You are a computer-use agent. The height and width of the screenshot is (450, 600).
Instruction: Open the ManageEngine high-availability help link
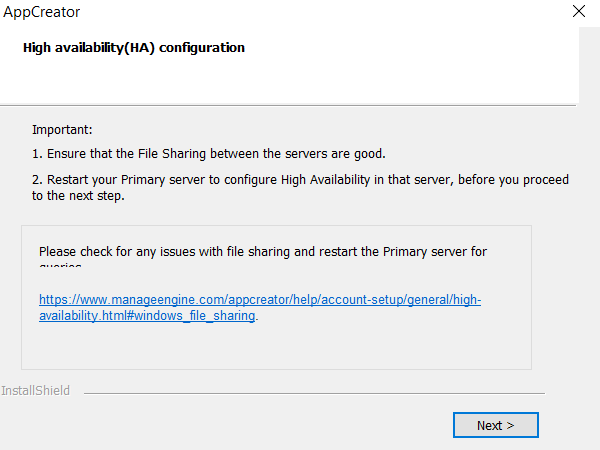pos(260,300)
